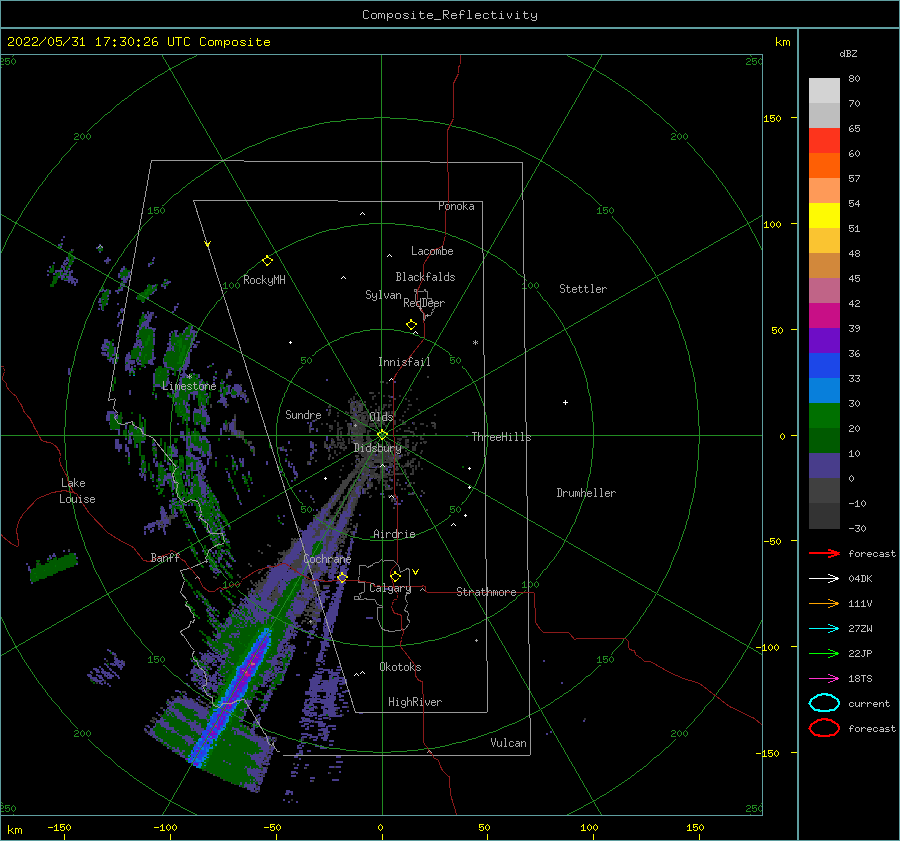
Task: Click the Stettler town label
Action: [x=583, y=289]
